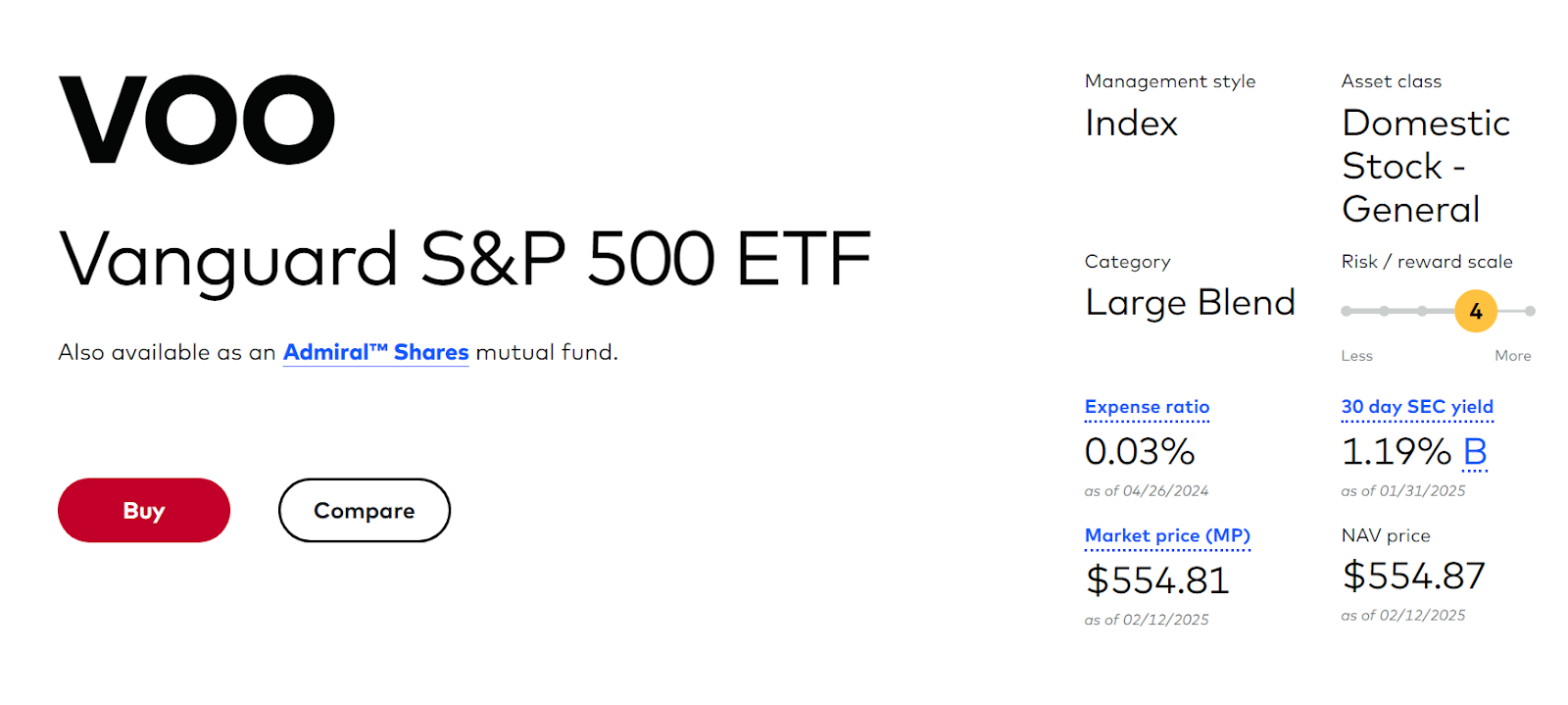Select the Vanguard S&P 500 ETF title

pos(465,257)
